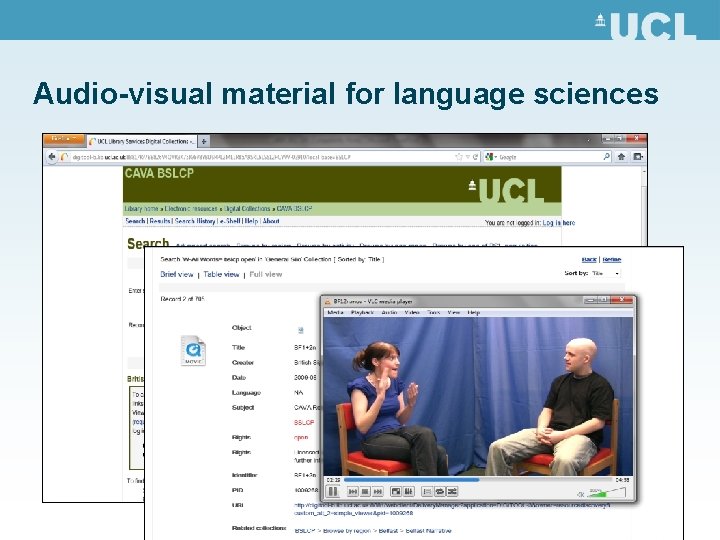Open the browser bookmarks menu icon
The width and height of the screenshot is (720, 540).
(638, 157)
